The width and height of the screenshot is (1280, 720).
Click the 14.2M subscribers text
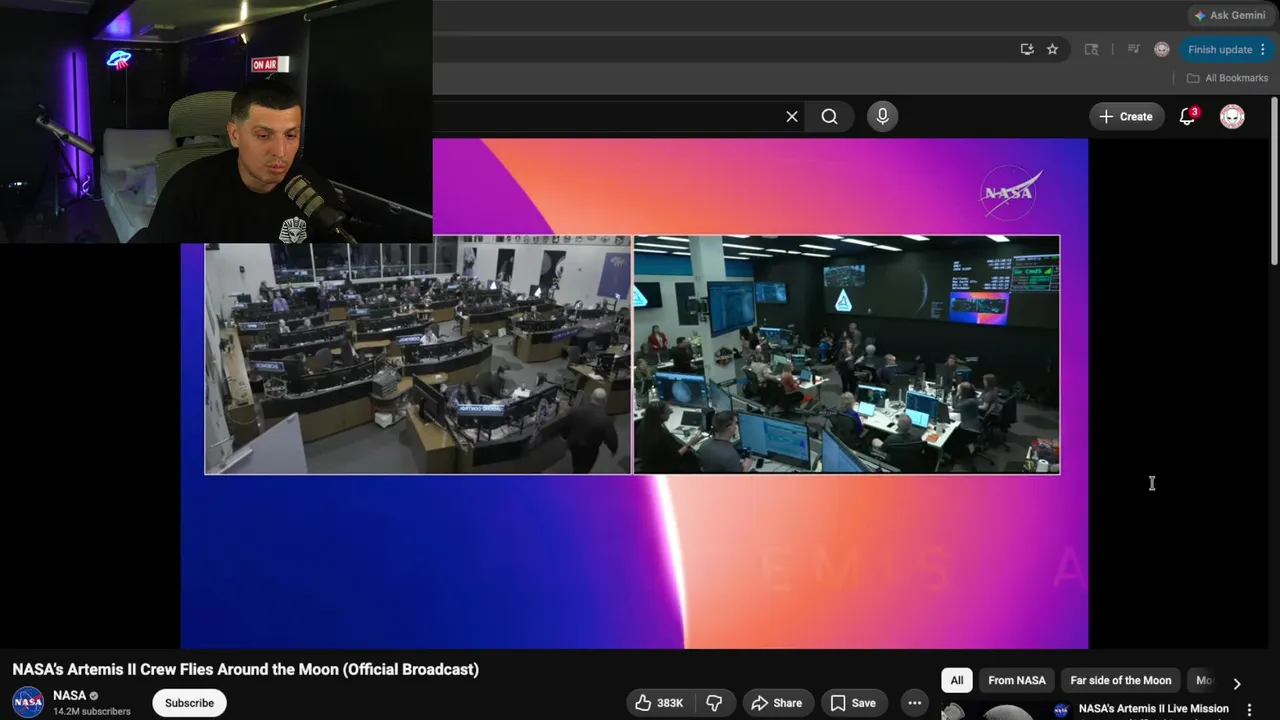[x=92, y=712]
